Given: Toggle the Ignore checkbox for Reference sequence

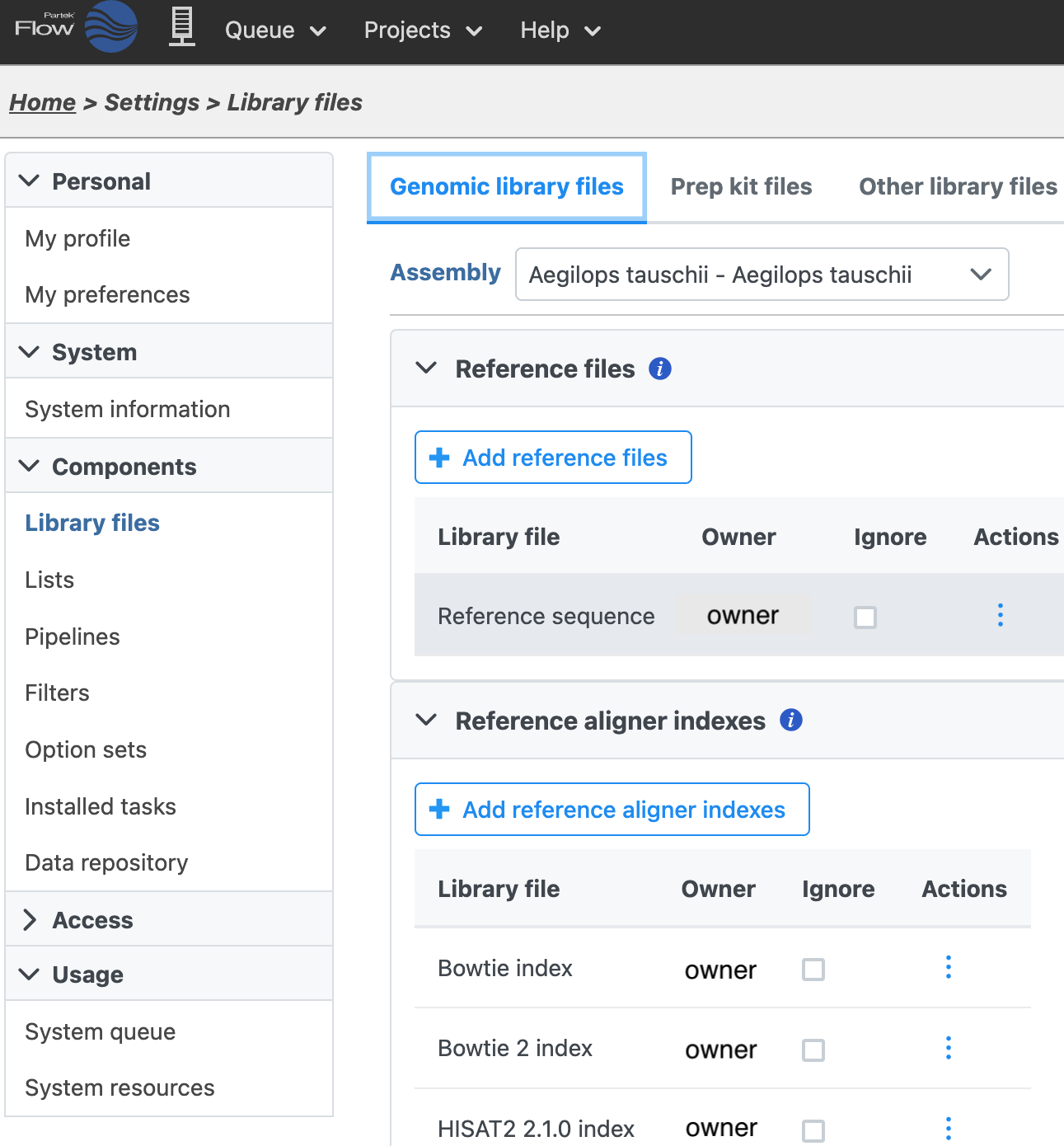Looking at the screenshot, I should click(x=865, y=618).
